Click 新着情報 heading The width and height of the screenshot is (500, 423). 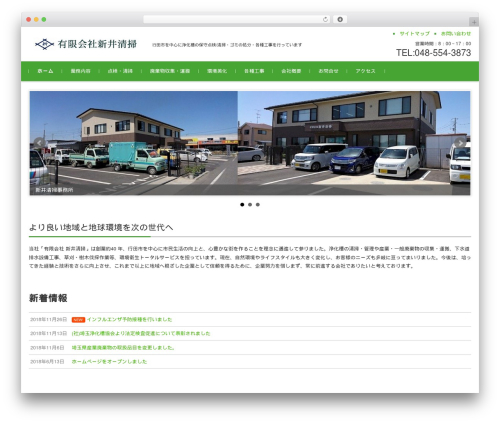[x=48, y=298]
